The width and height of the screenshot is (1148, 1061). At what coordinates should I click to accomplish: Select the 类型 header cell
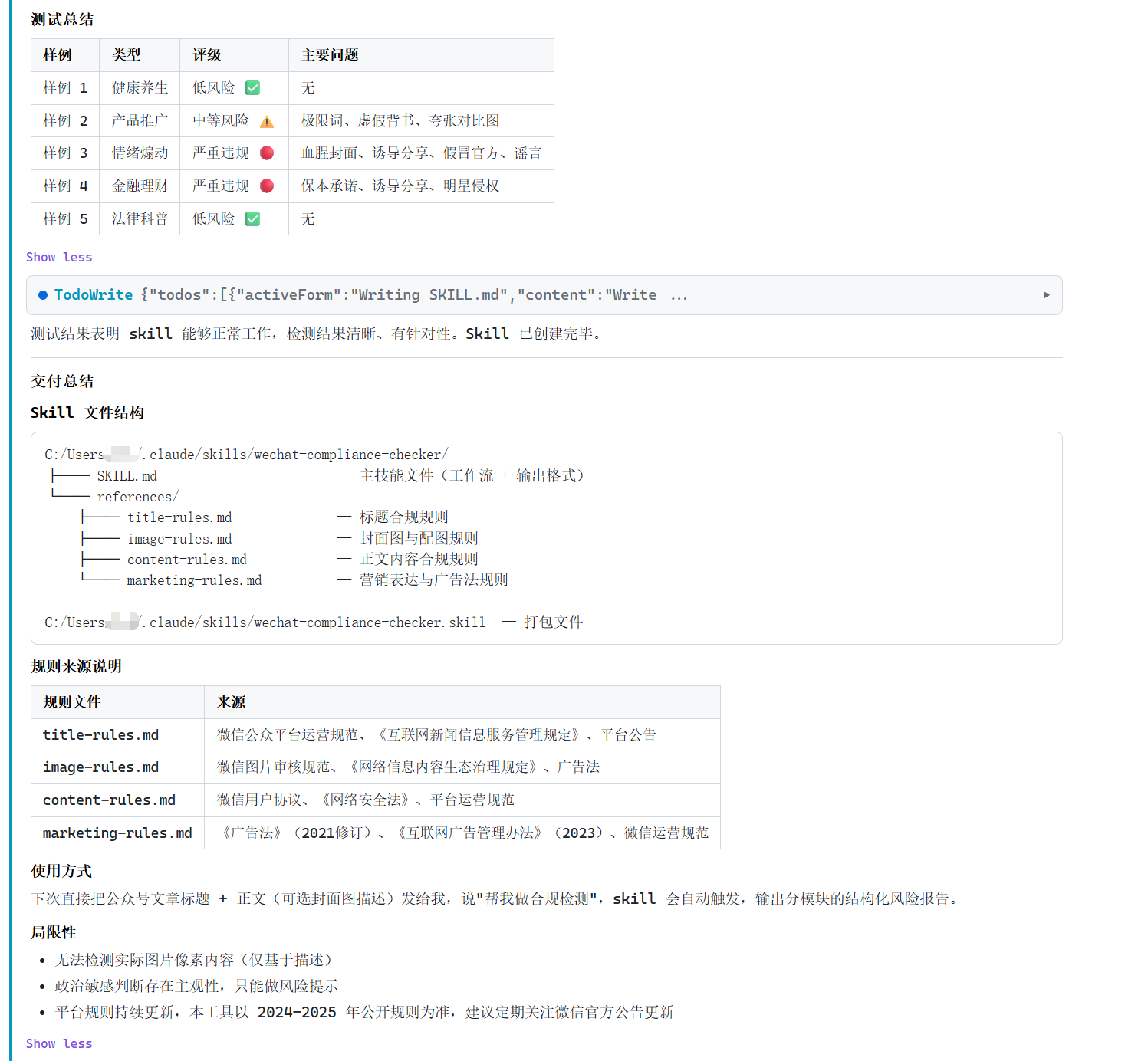(x=140, y=55)
